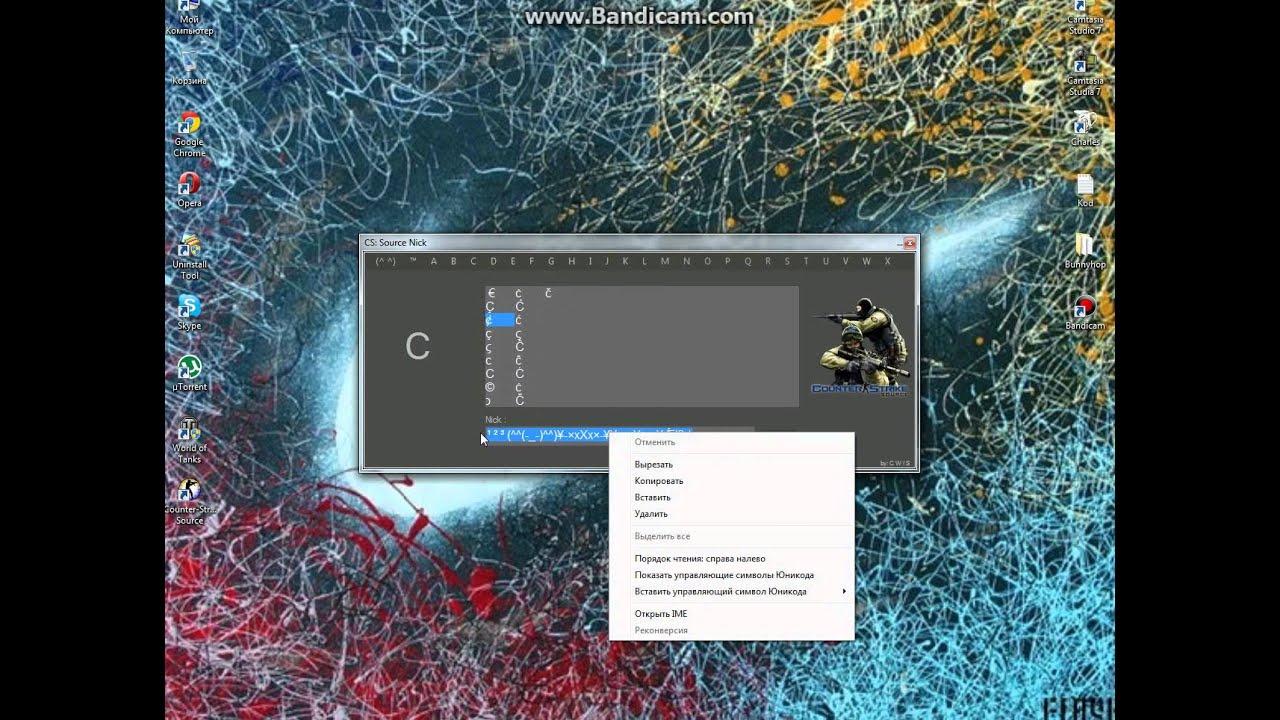1280x720 pixels.
Task: Open the µTorrent desktop shortcut
Action: coord(189,373)
